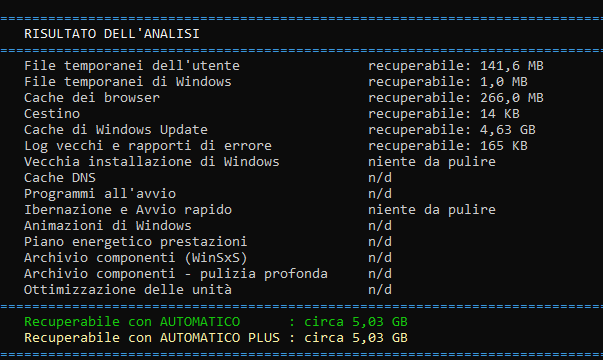Image resolution: width=603 pixels, height=360 pixels.
Task: Select the 'Animazioni di Windows' label
Action: coord(108,225)
